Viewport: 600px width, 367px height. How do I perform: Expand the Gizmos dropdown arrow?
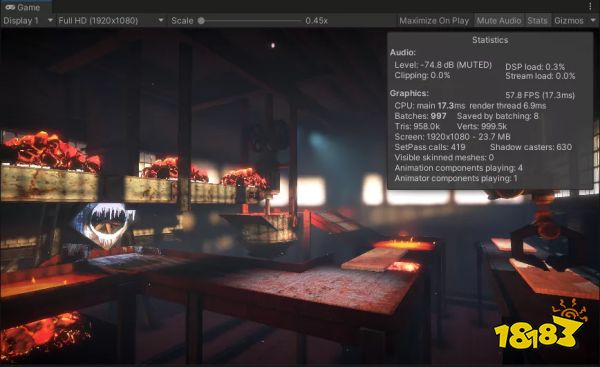(x=593, y=21)
